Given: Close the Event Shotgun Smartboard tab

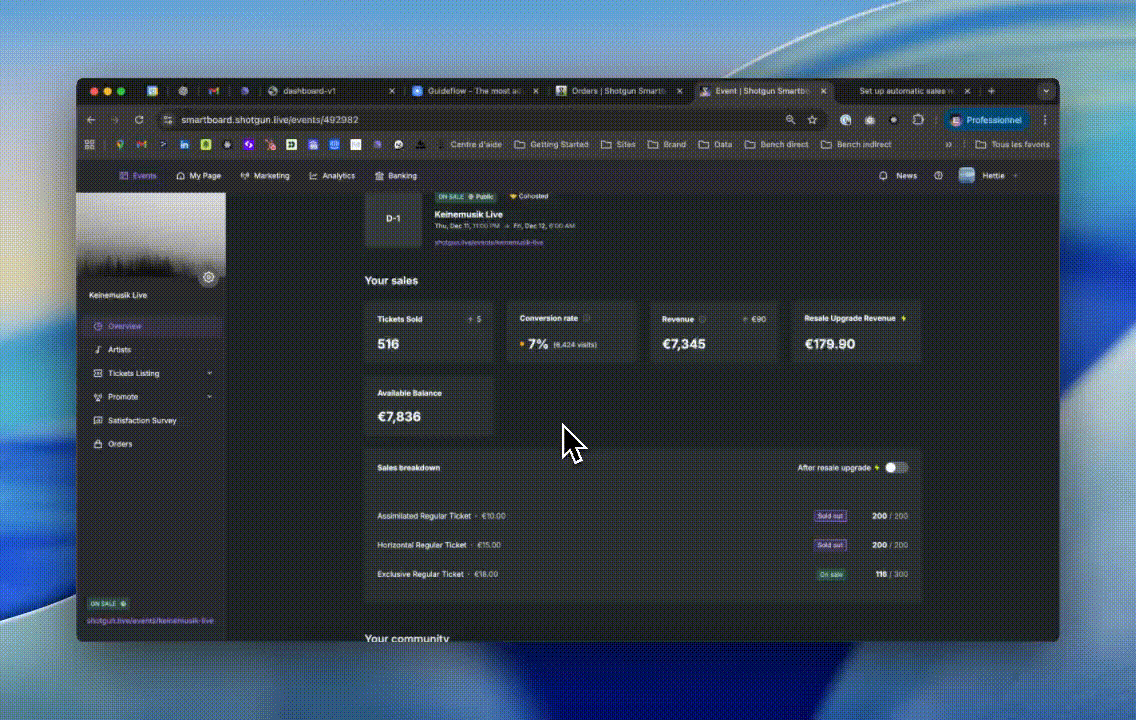Looking at the screenshot, I should pos(823,91).
